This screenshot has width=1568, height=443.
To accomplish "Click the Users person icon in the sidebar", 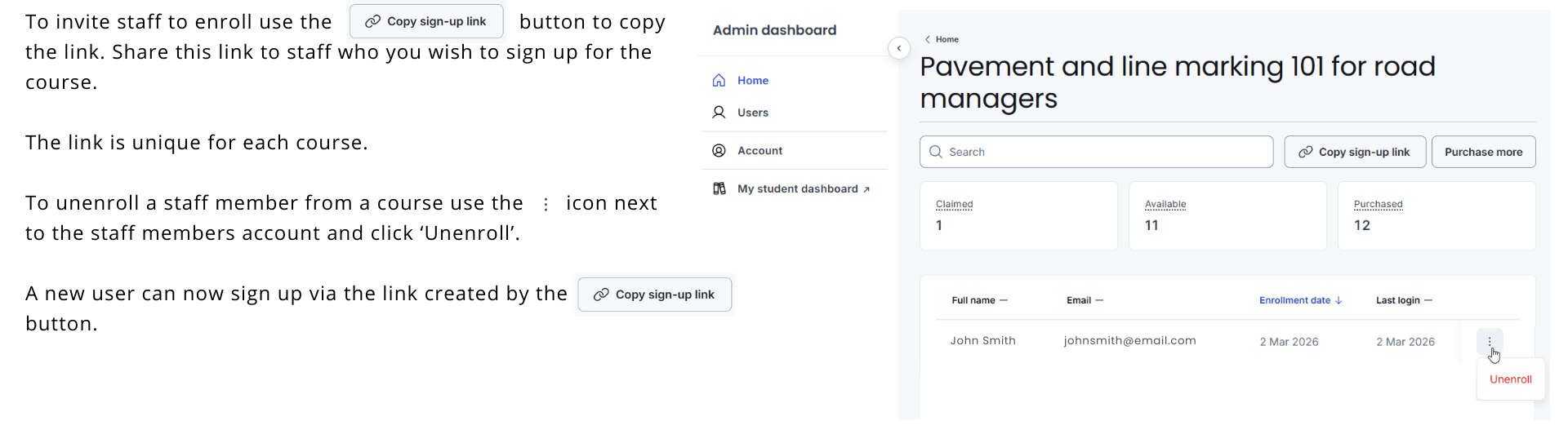I will (719, 113).
